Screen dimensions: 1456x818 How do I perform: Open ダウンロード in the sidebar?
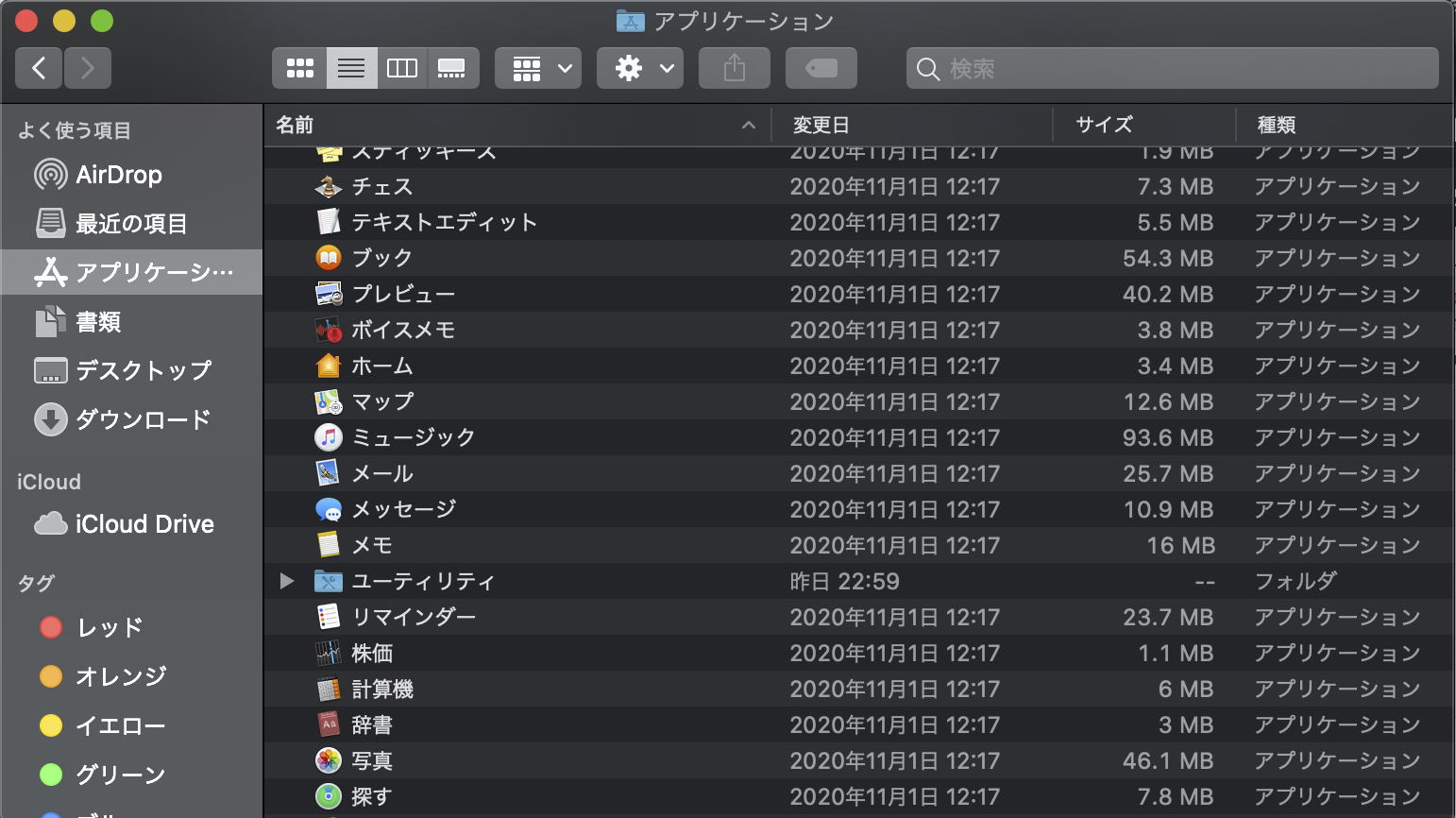click(132, 419)
